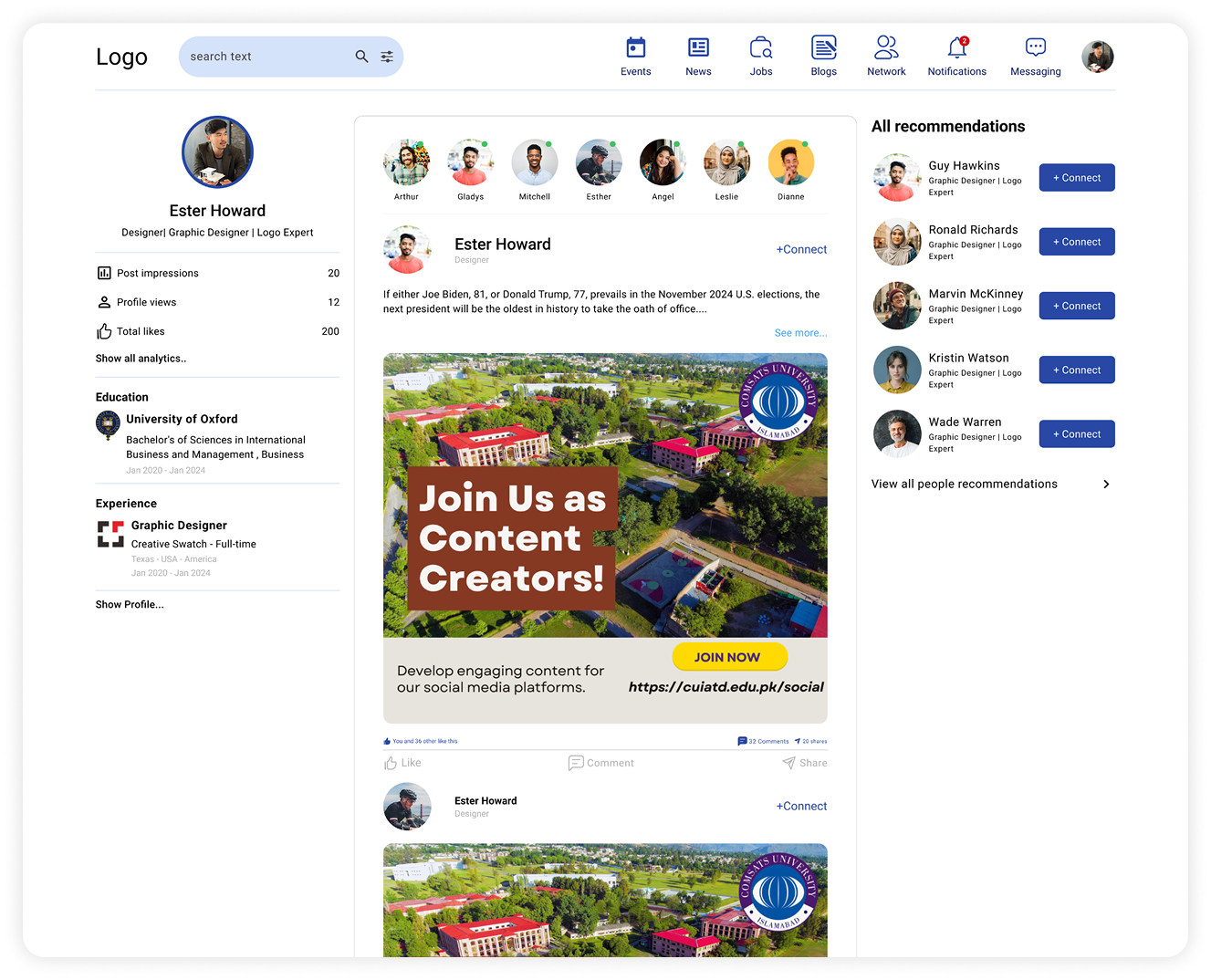Check the Notifications bell icon
Screen dimensions: 1211x980
point(956,47)
